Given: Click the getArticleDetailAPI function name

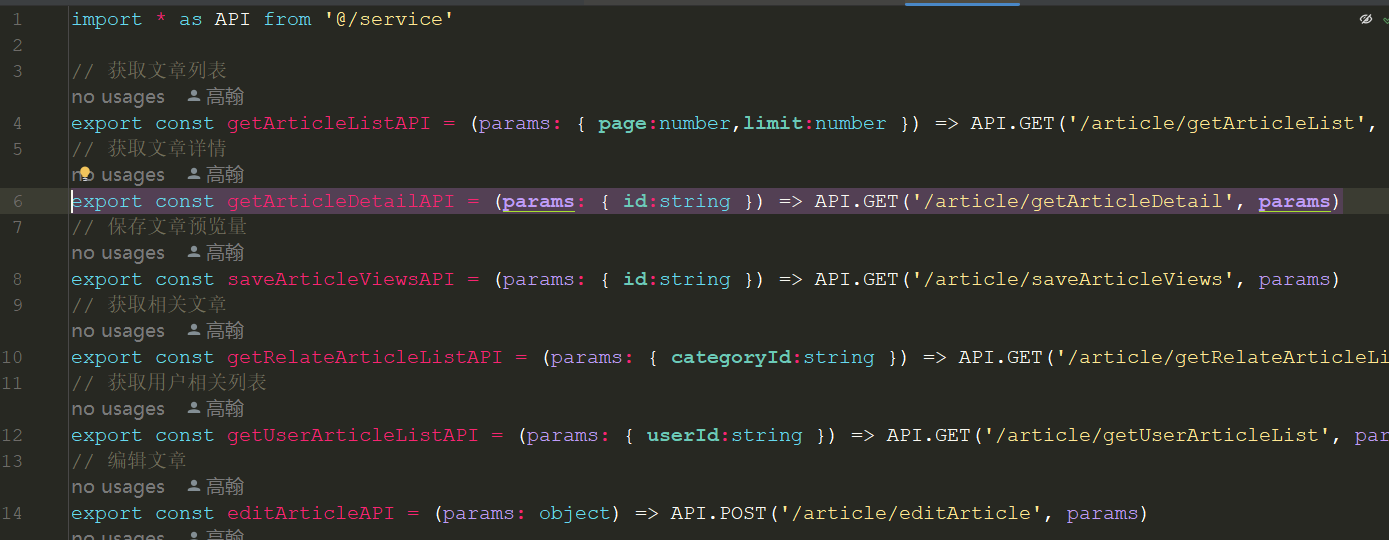Looking at the screenshot, I should coord(341,201).
